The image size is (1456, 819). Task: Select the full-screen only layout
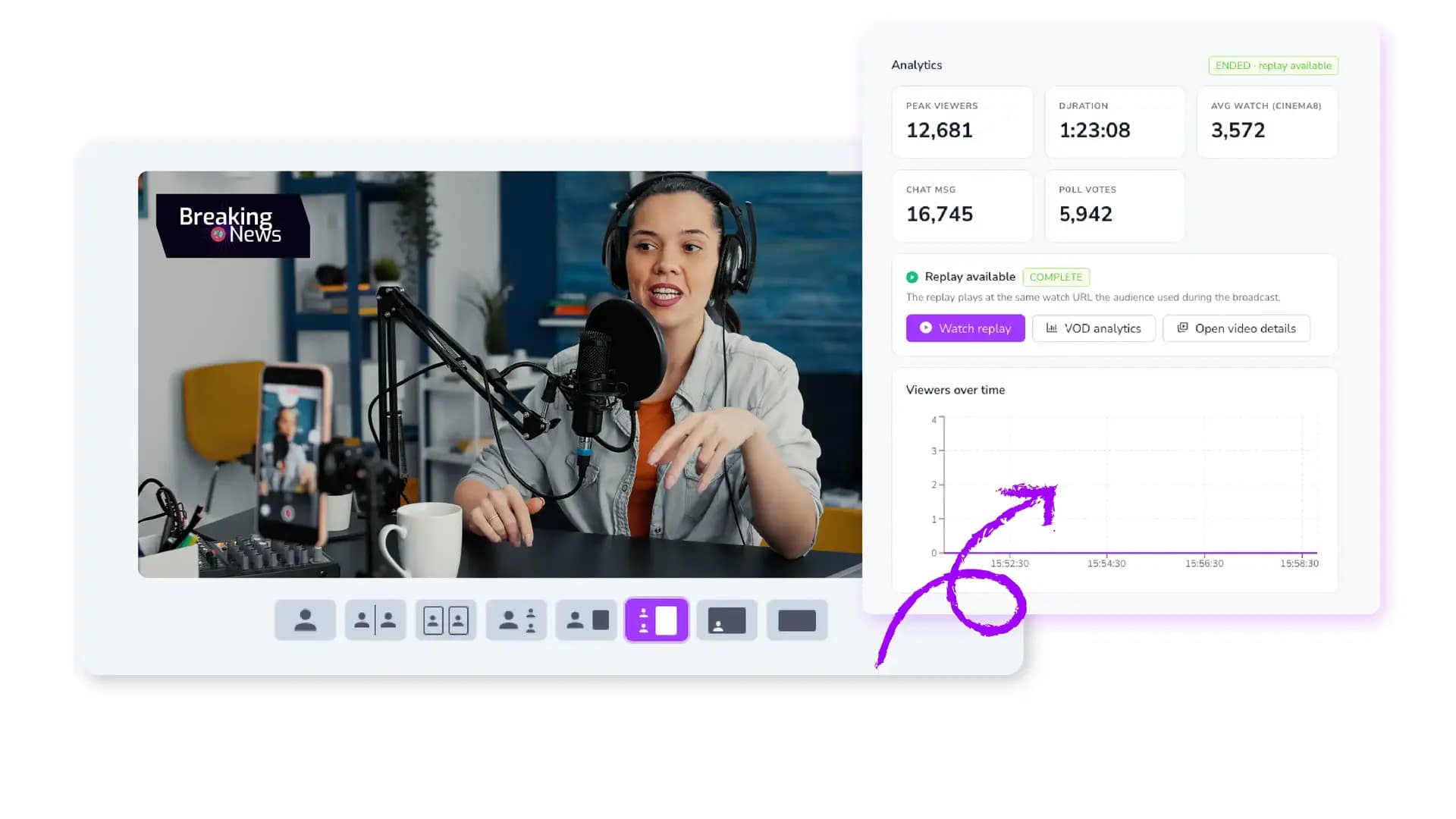[x=797, y=620]
